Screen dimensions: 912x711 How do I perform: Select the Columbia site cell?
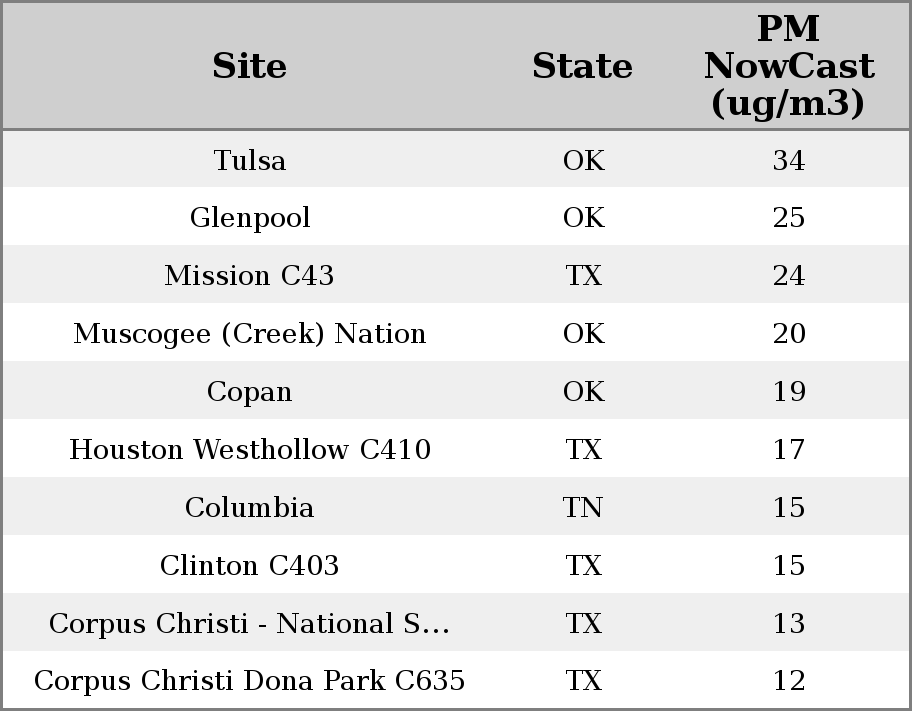click(x=249, y=508)
